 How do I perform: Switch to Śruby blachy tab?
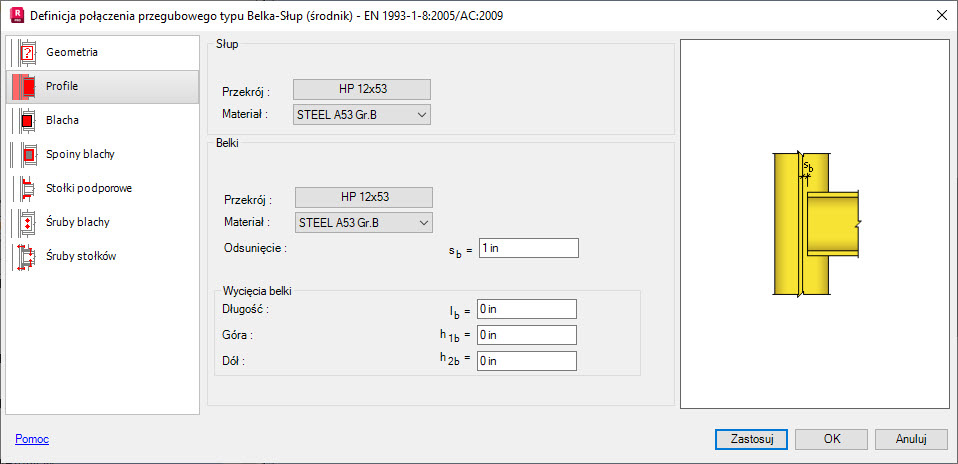(102, 223)
